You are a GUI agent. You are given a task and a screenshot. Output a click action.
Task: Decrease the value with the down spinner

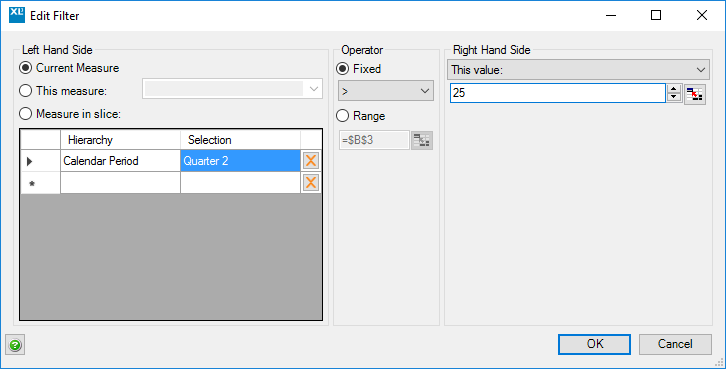pyautogui.click(x=674, y=98)
